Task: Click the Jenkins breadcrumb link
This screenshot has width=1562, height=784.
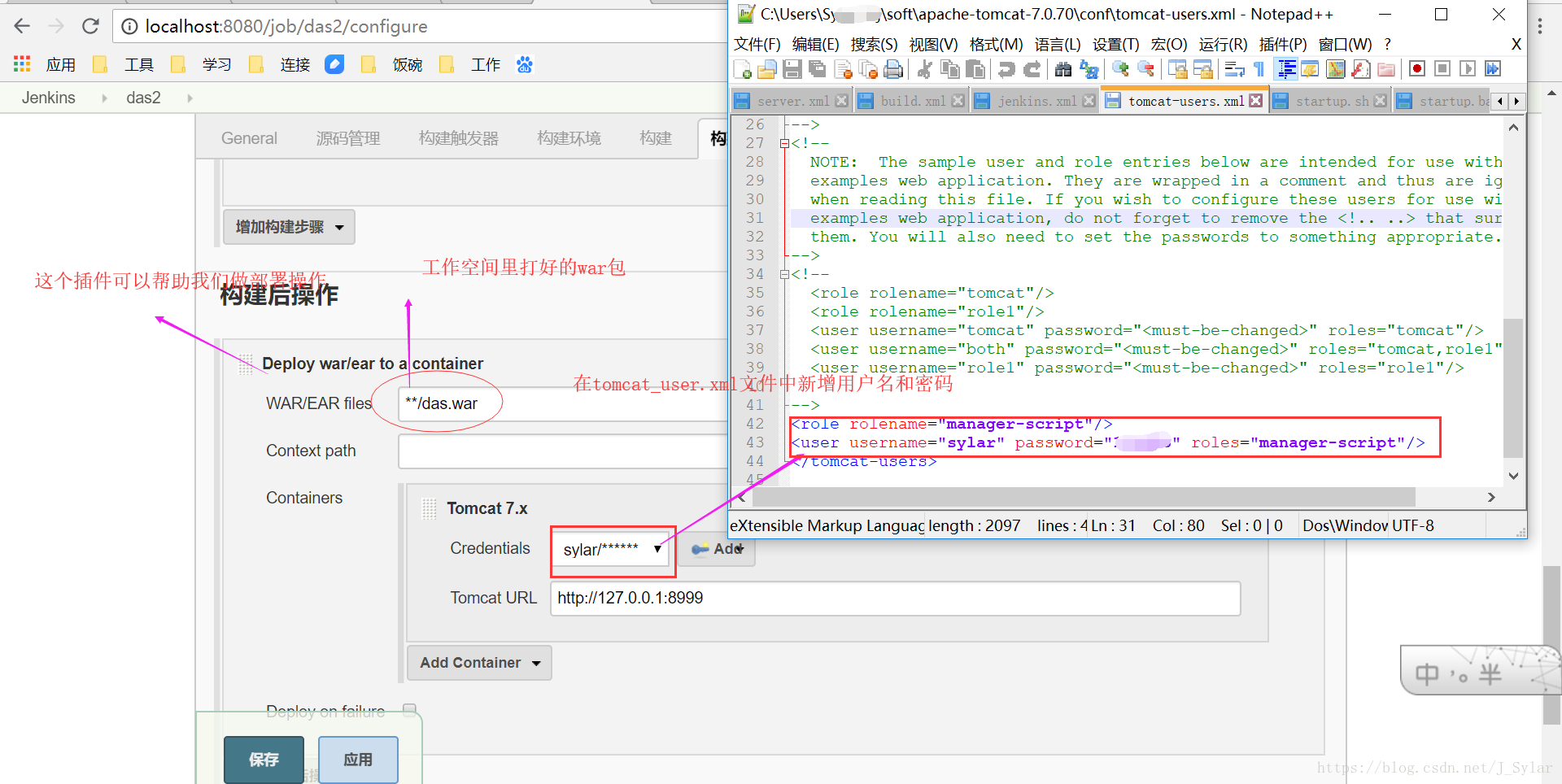Action: point(48,98)
